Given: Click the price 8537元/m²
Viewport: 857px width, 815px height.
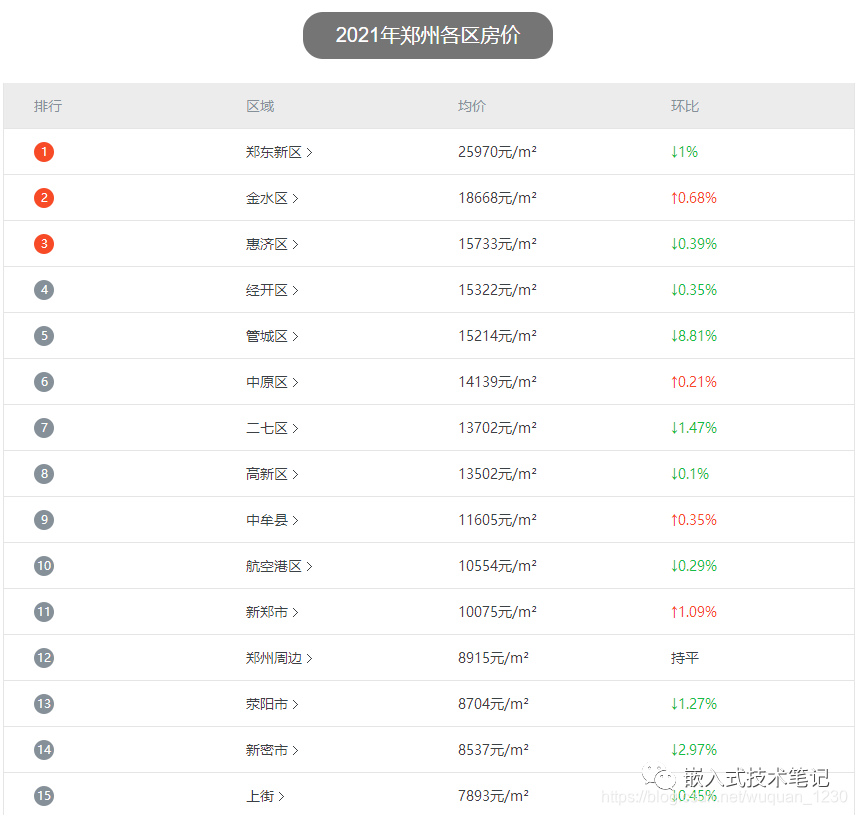Looking at the screenshot, I should tap(494, 749).
